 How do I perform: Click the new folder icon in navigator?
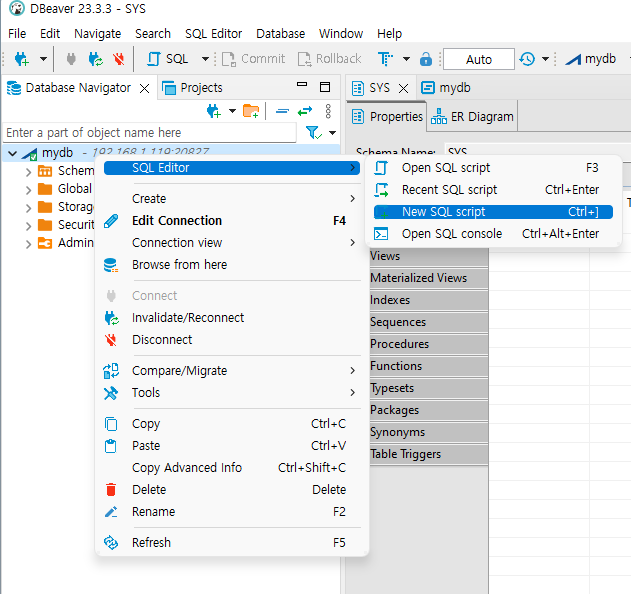click(x=251, y=110)
